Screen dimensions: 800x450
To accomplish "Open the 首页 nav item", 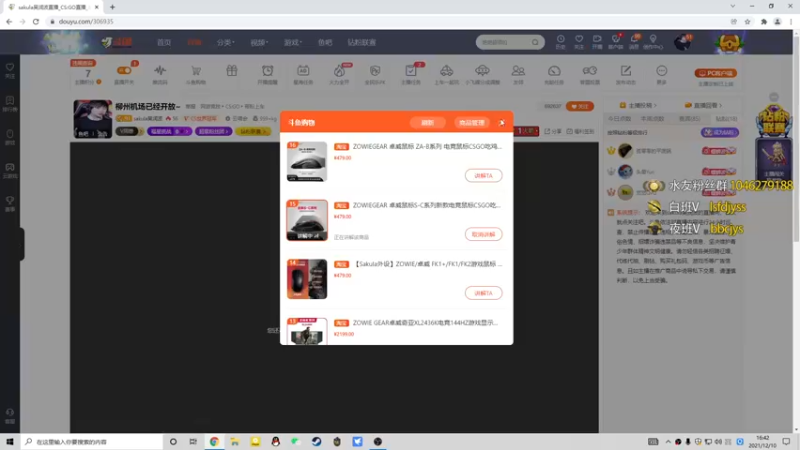I will (164, 42).
